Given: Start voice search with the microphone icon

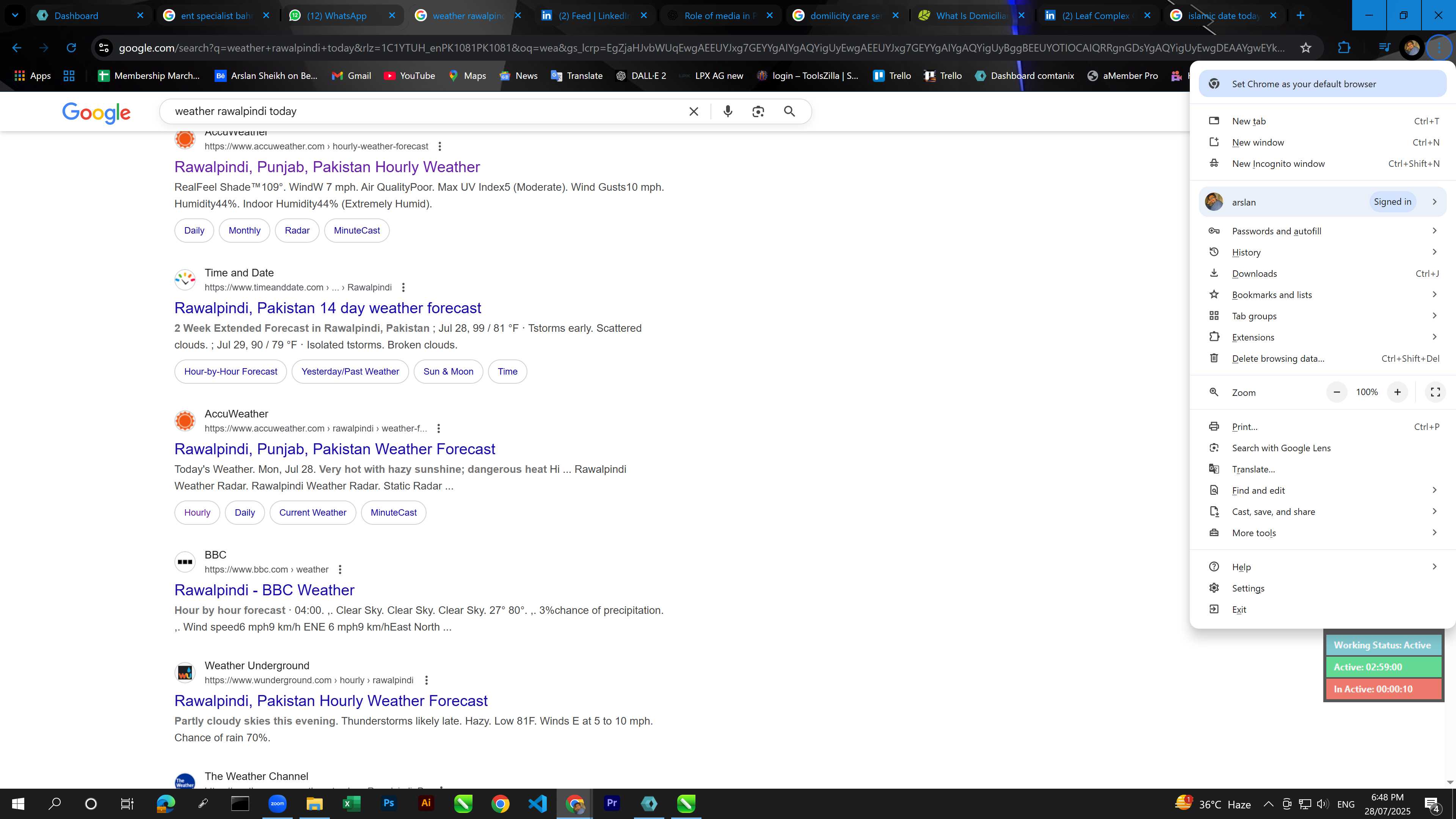Looking at the screenshot, I should point(728,111).
